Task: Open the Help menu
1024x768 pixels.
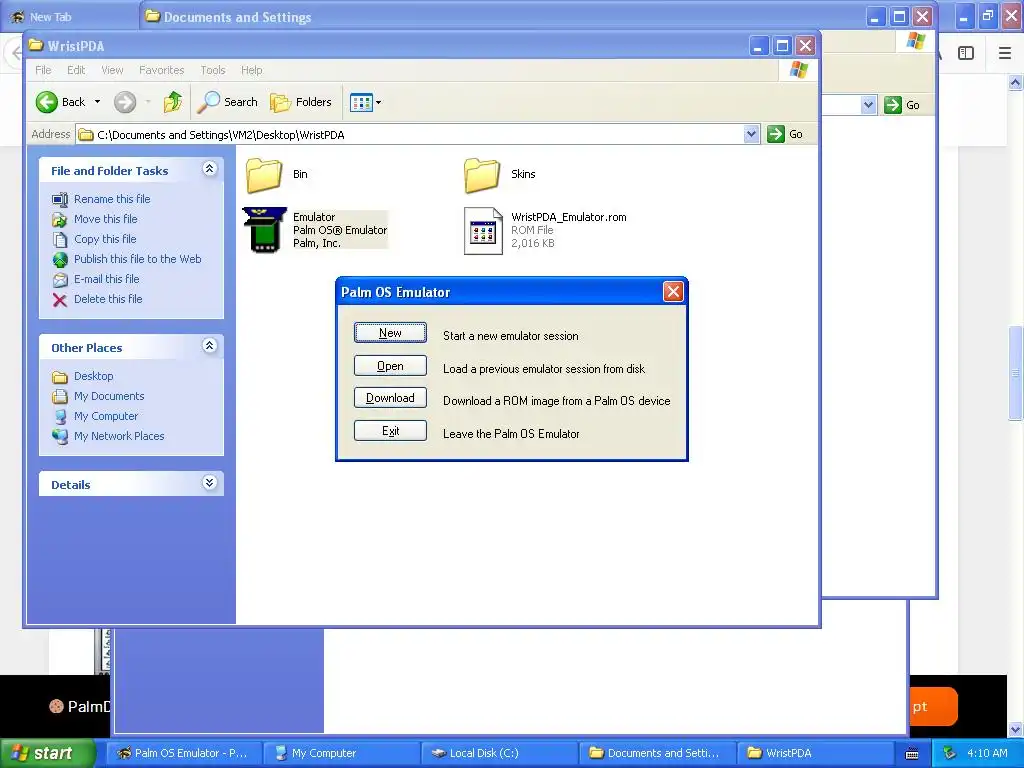Action: pos(251,70)
